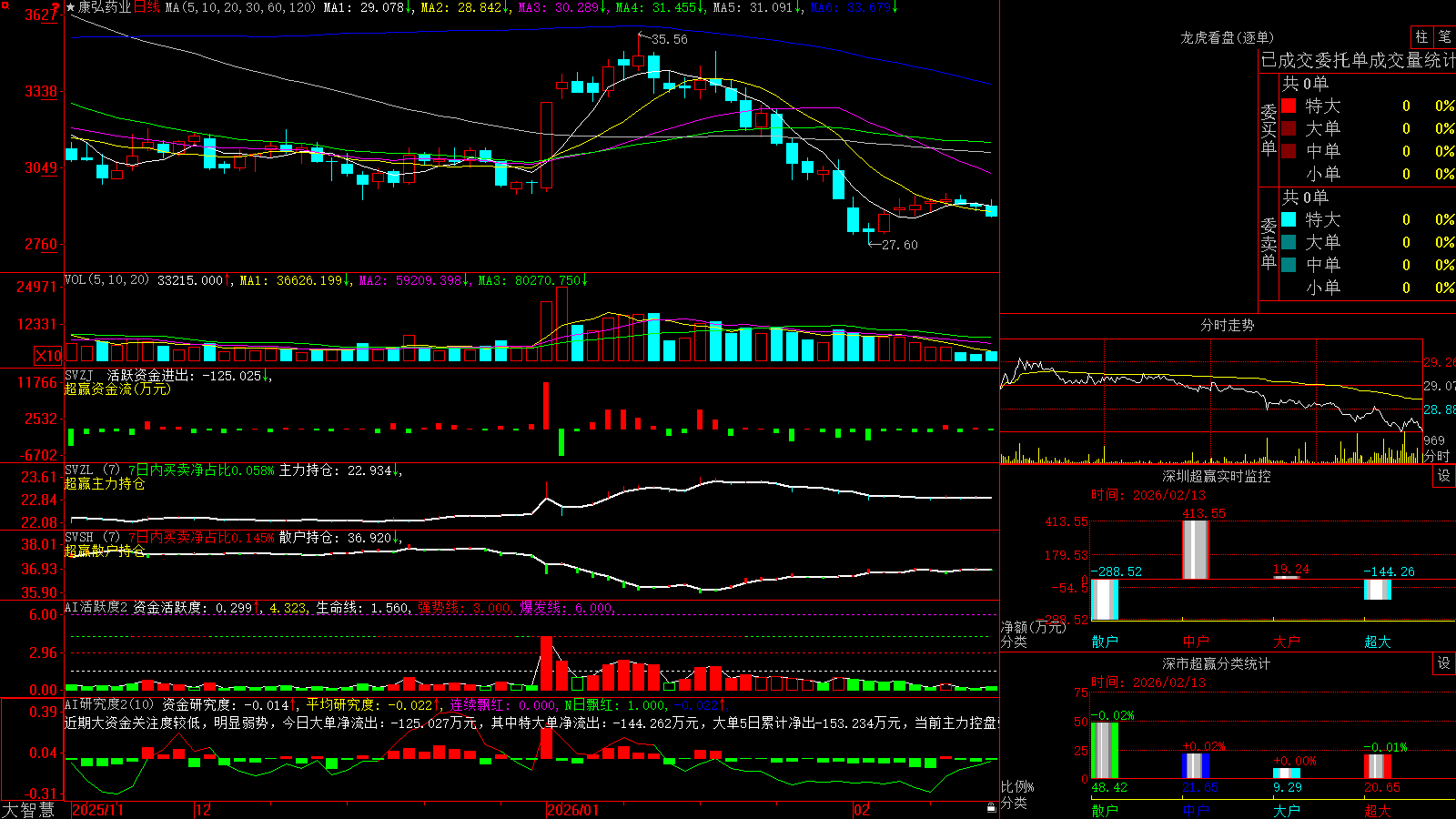The width and height of the screenshot is (1456, 819).
Task: Switch Dragon-Tiger panel to 柱 bar view
Action: point(1421,37)
